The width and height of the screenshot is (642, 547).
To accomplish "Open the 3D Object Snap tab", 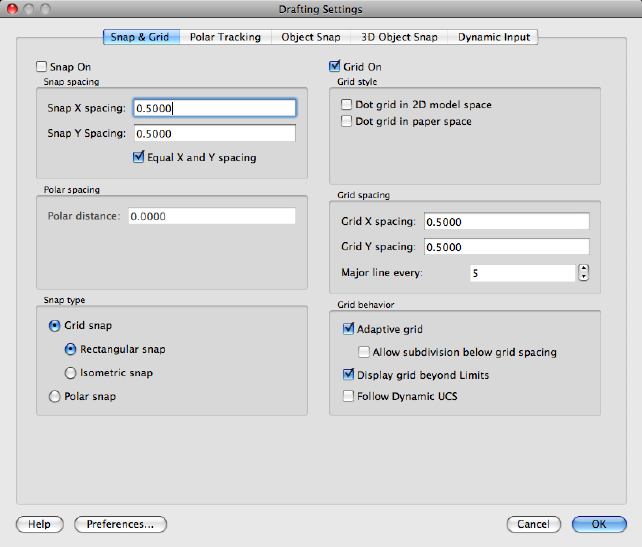I will click(x=399, y=37).
